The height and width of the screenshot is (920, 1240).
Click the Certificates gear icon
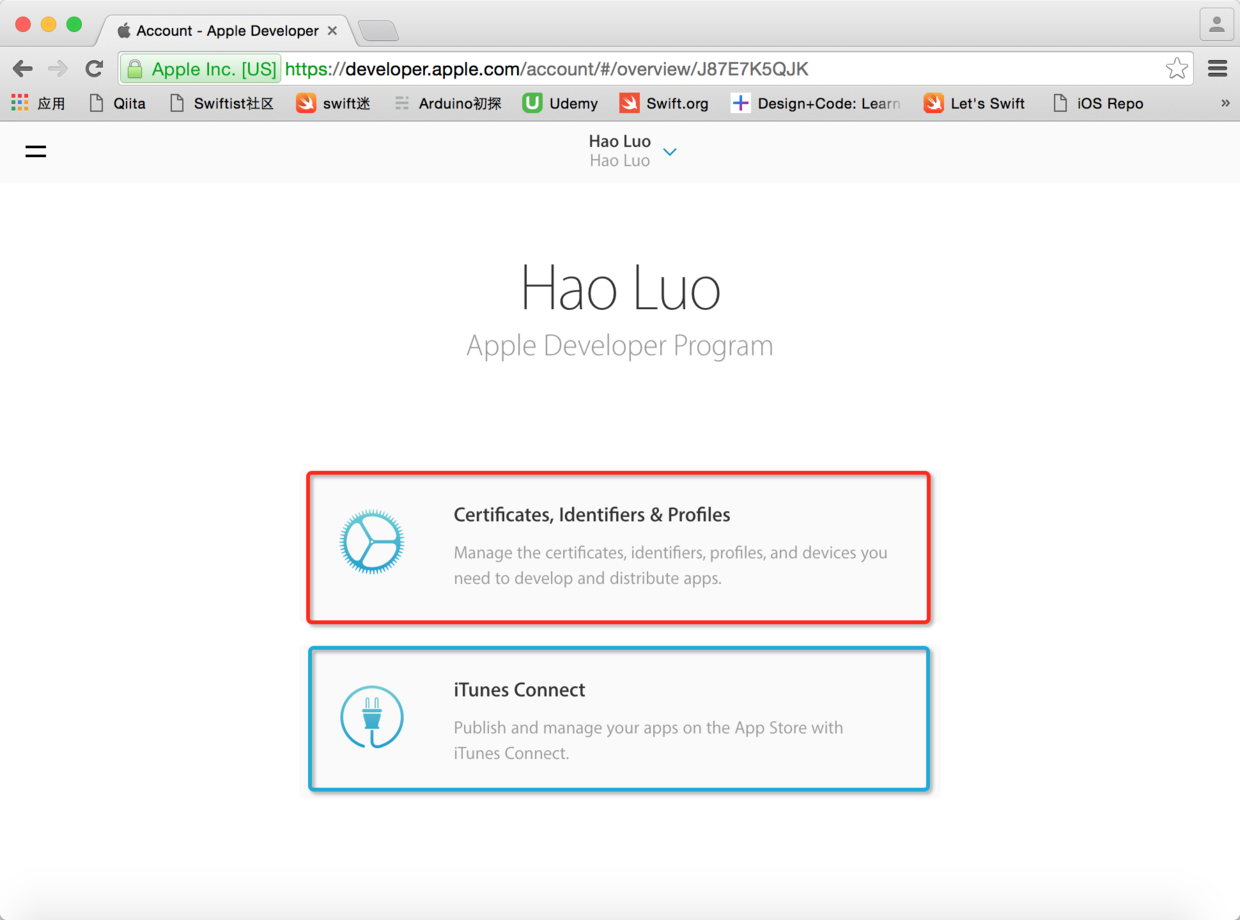pos(372,541)
